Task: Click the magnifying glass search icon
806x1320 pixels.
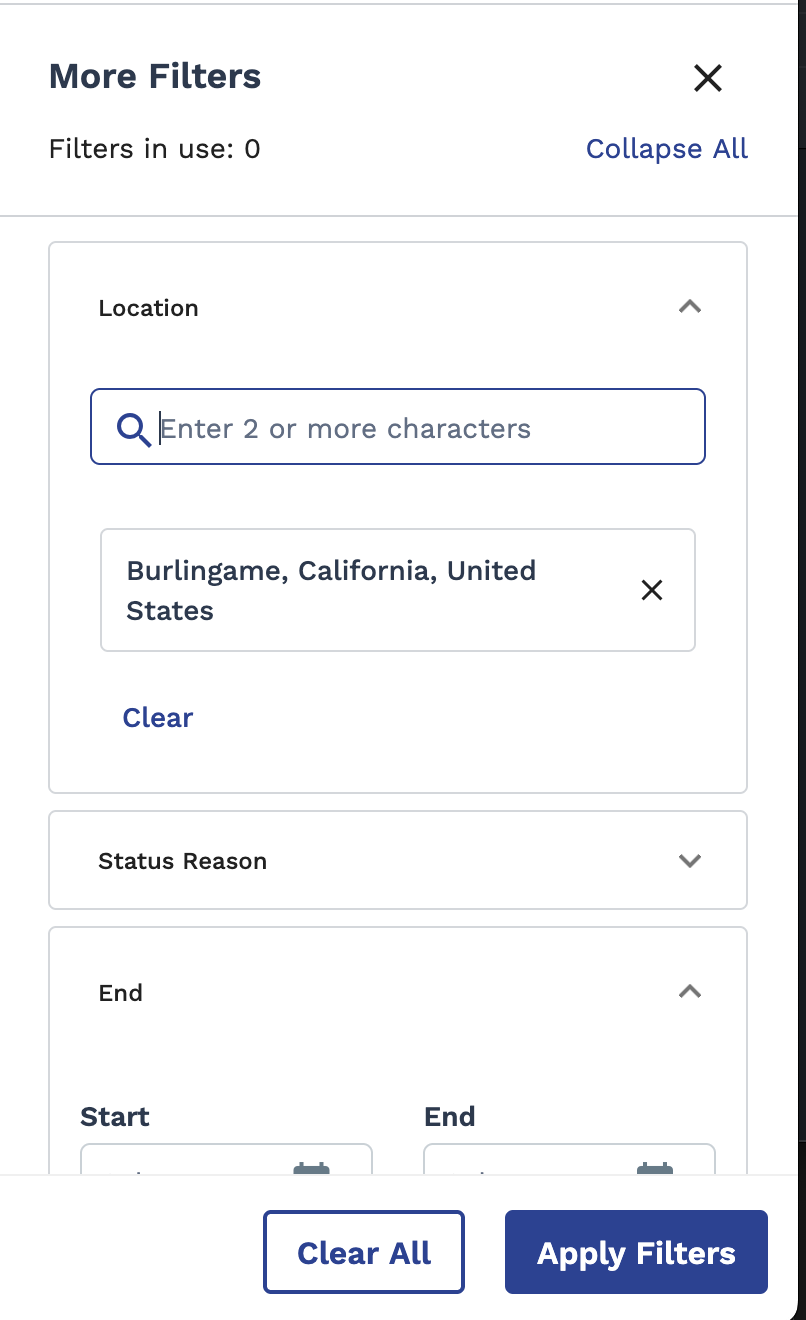Action: click(x=133, y=428)
